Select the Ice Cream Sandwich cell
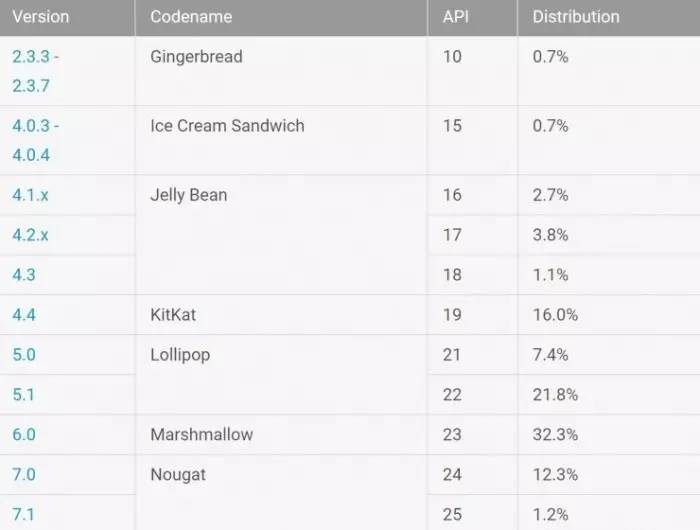The width and height of the screenshot is (700, 530). tap(227, 126)
